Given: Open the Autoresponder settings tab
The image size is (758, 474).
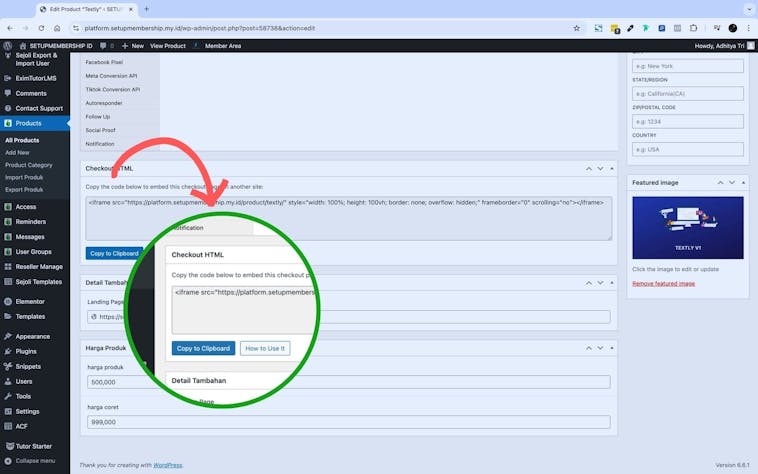Looking at the screenshot, I should [105, 103].
